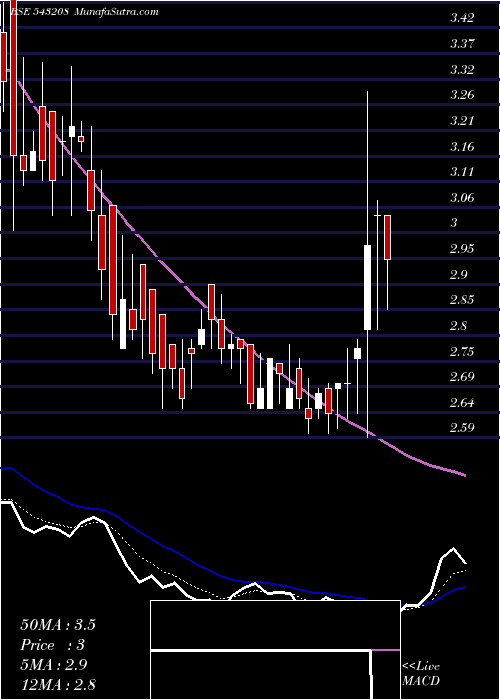Screen dimensions: 500x700
Task: Click the 3.16 price axis label
Action: [462, 146]
